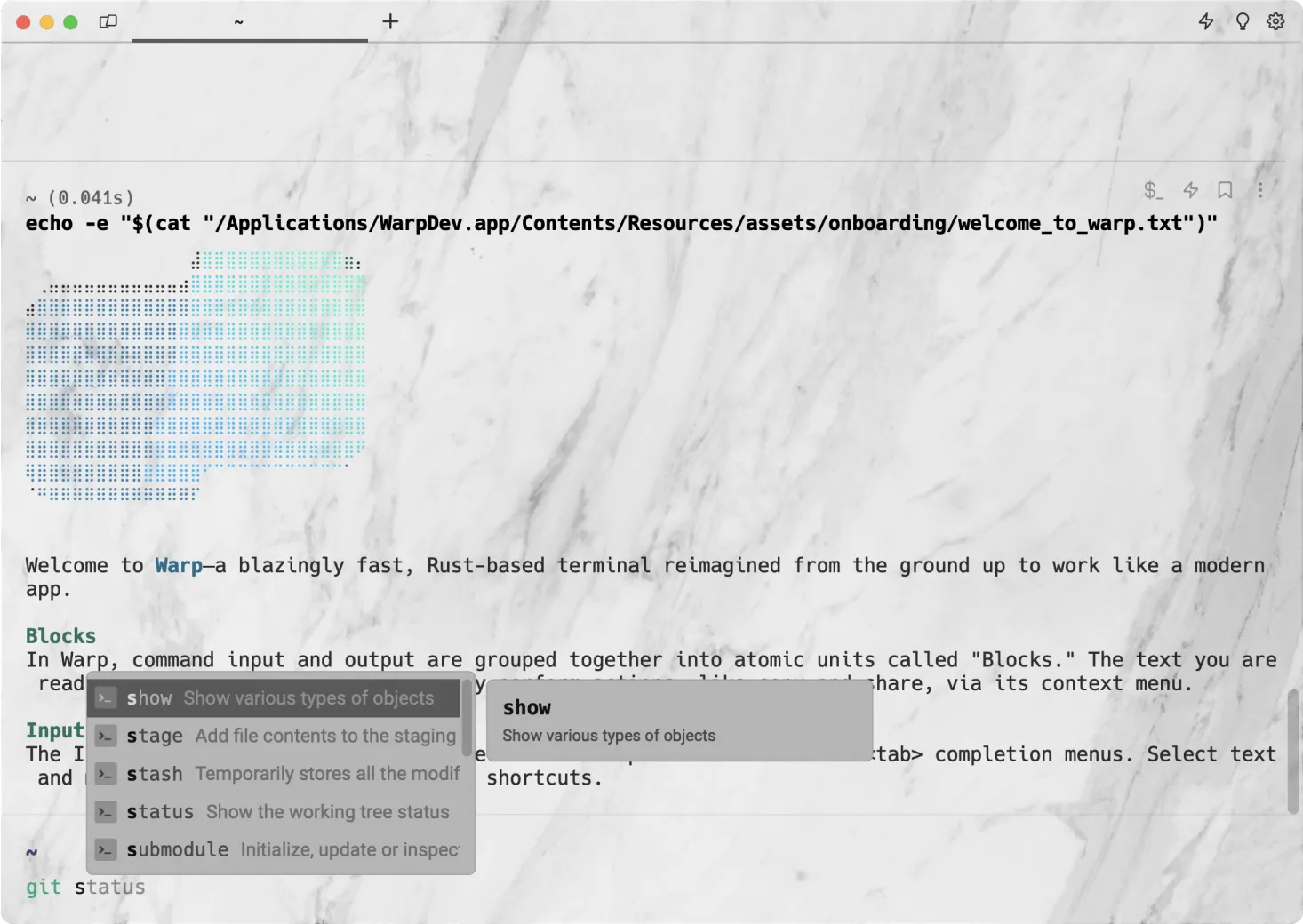Click the terminal icon beside "show"
This screenshot has width=1303, height=924.
(106, 697)
